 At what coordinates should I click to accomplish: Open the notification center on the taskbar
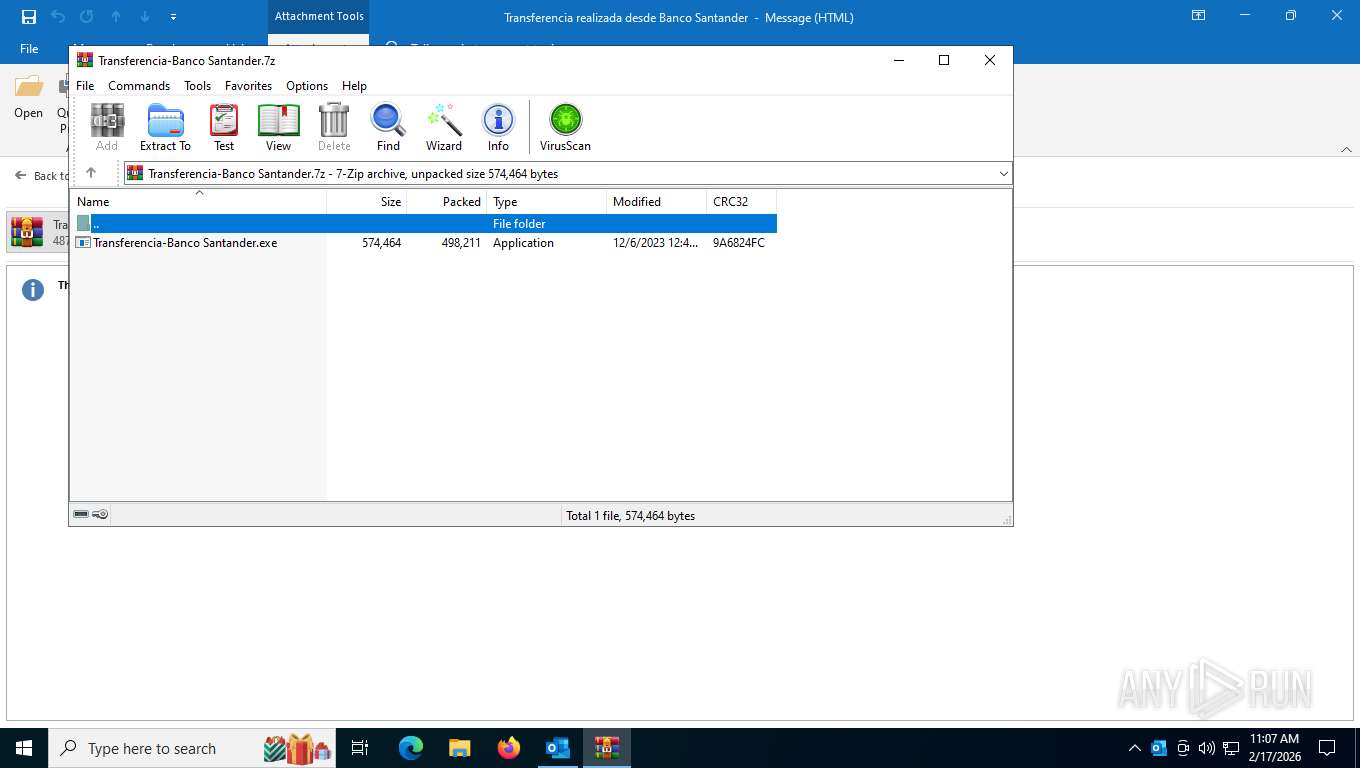[1327, 748]
